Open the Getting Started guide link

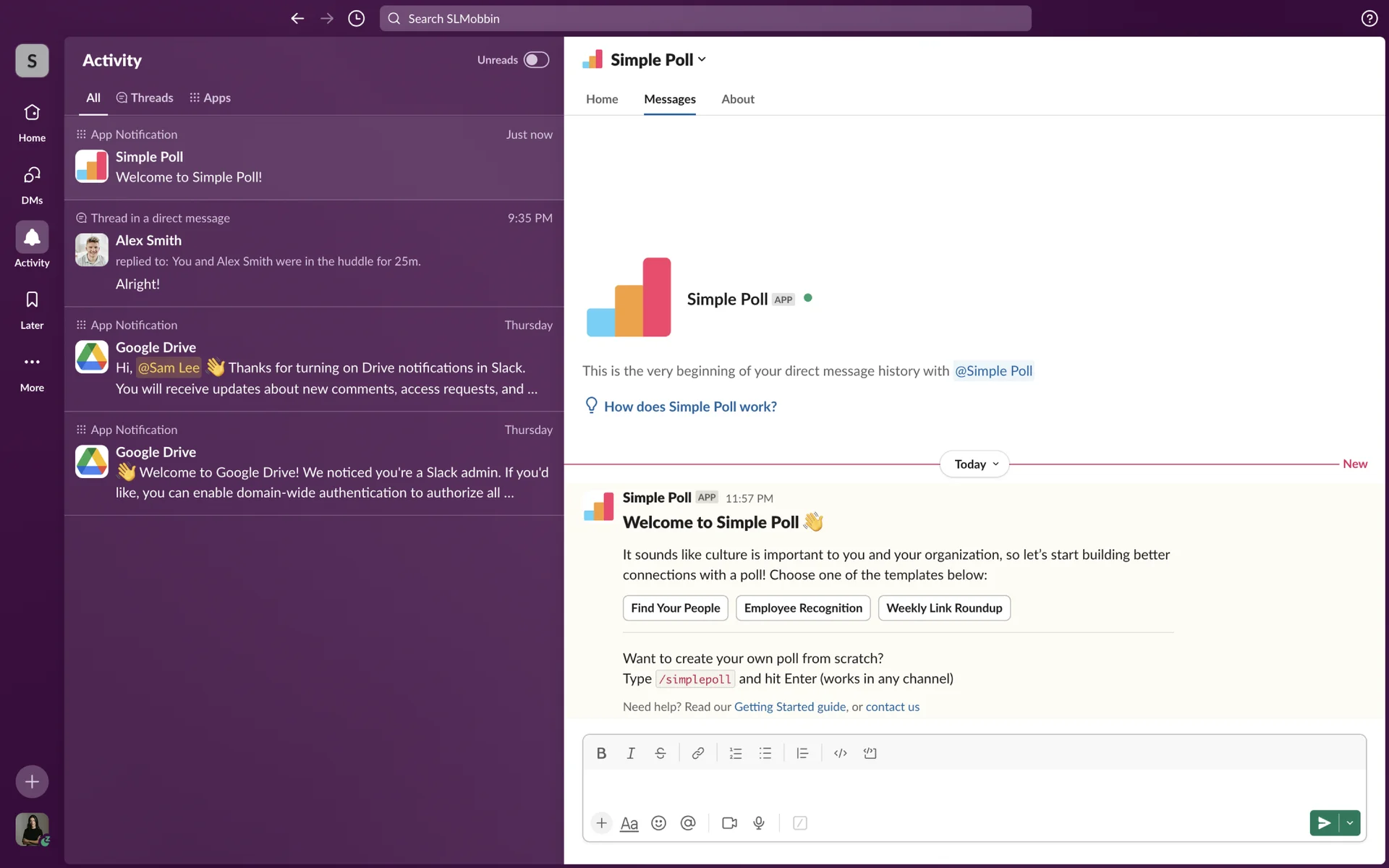pos(789,707)
